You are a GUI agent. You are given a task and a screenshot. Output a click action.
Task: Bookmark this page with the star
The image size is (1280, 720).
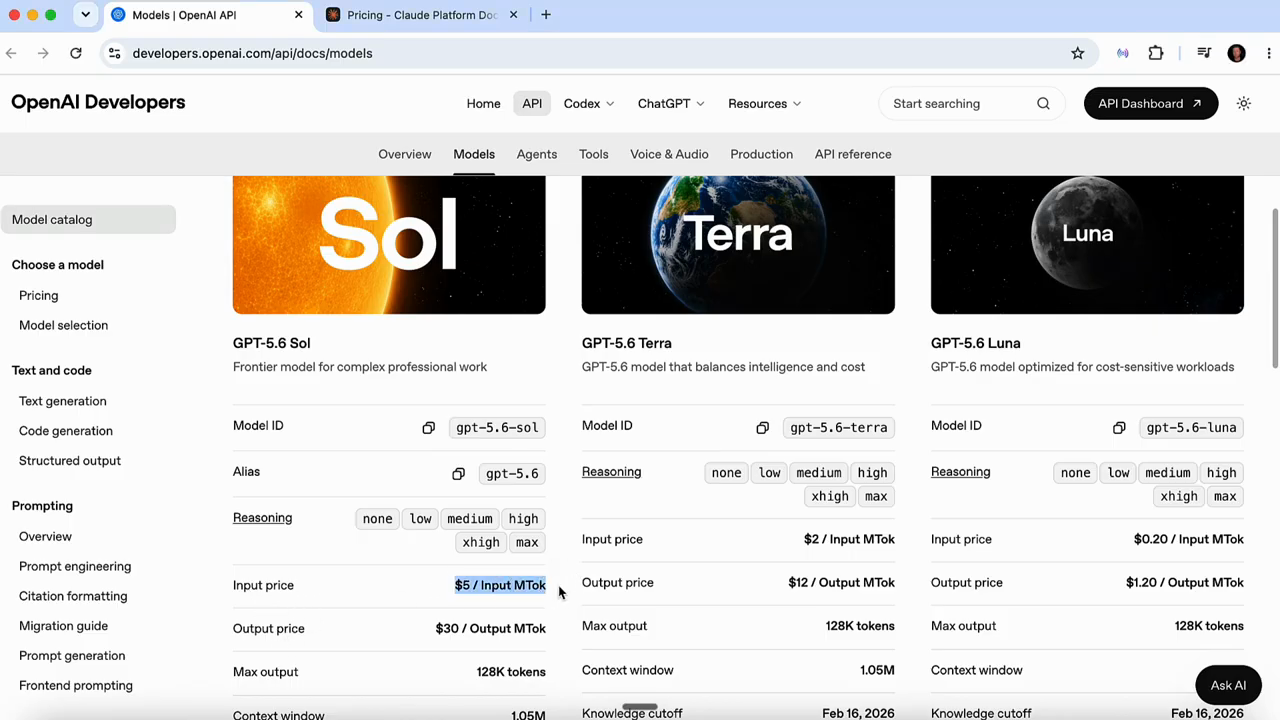(1078, 53)
